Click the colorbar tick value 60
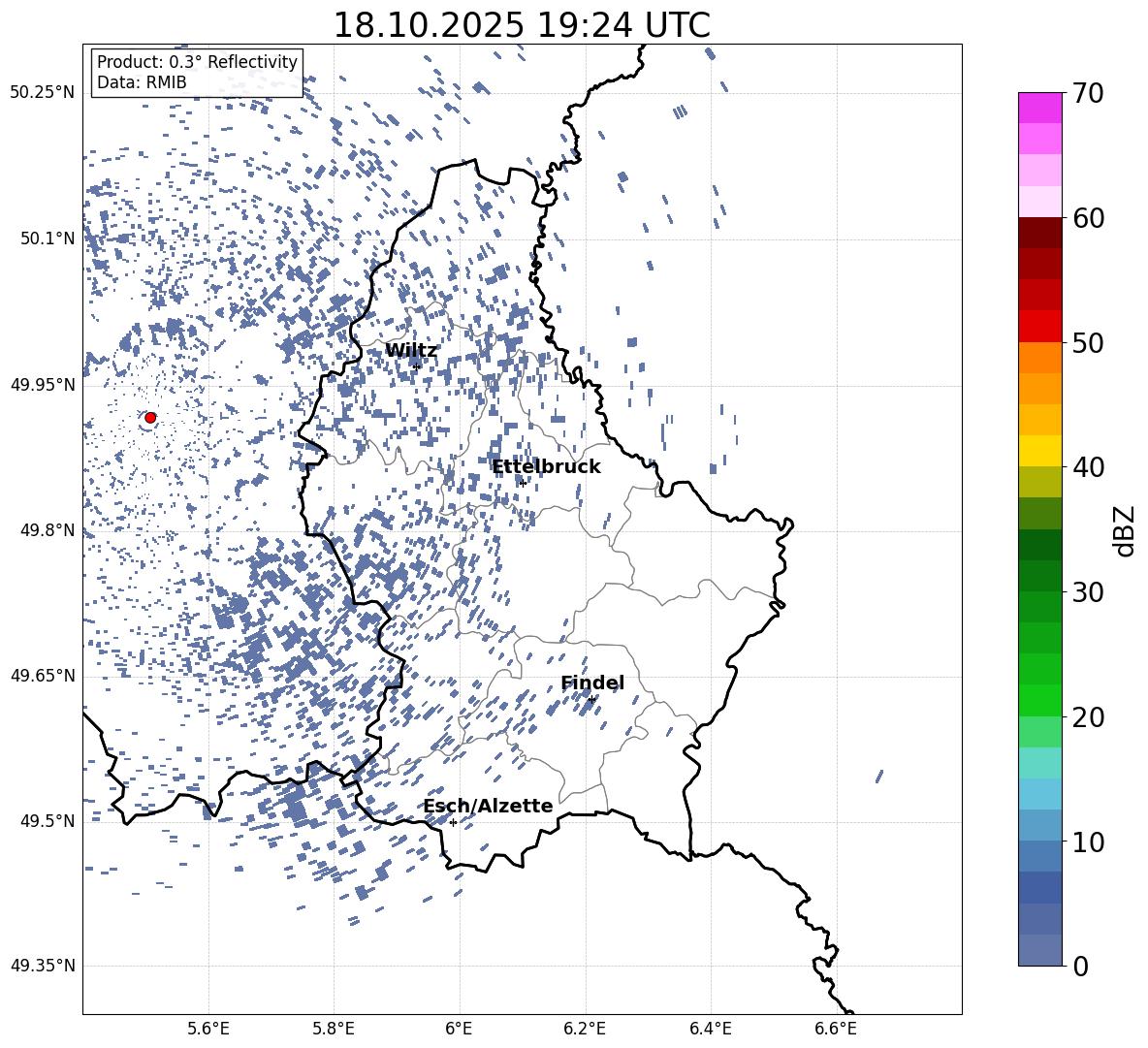The height and width of the screenshot is (1048, 1148). (1088, 218)
